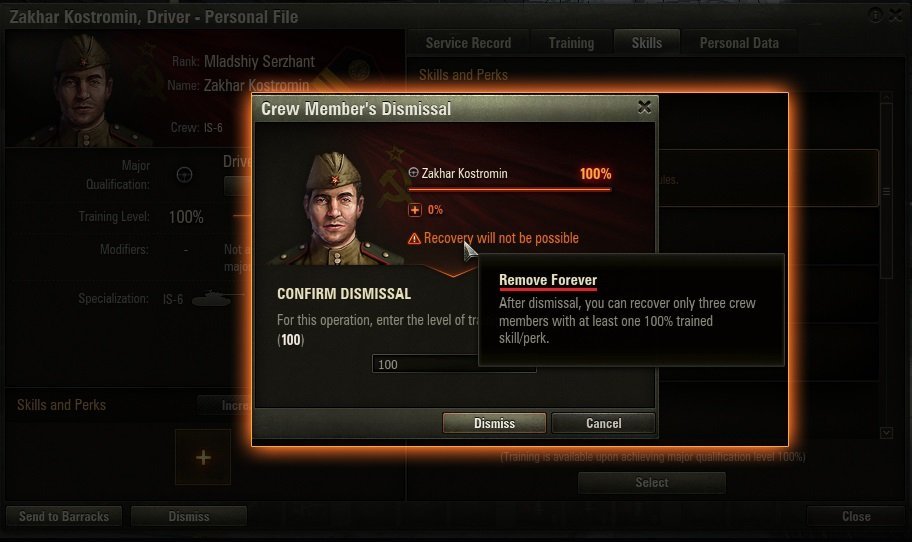The width and height of the screenshot is (912, 542).
Task: Confirm with the Dismiss button in the dialog
Action: (494, 423)
